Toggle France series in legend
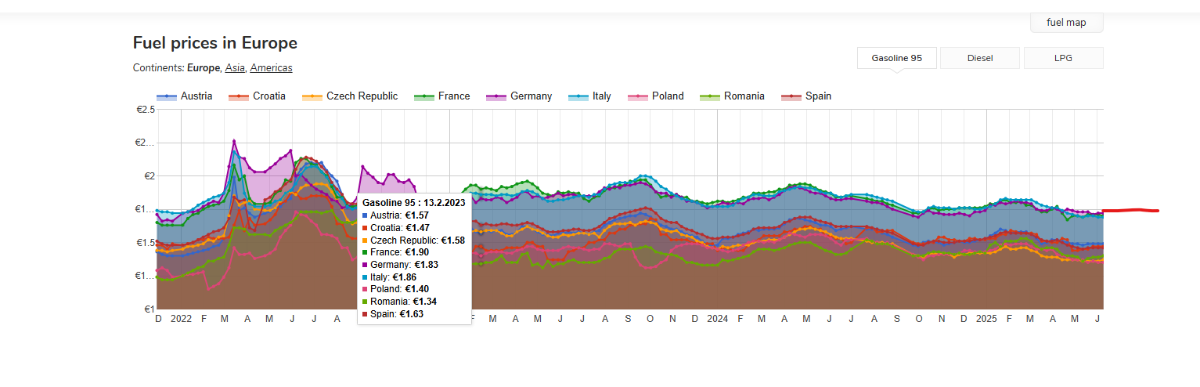Viewport: 1200px width, 387px height. [442, 96]
